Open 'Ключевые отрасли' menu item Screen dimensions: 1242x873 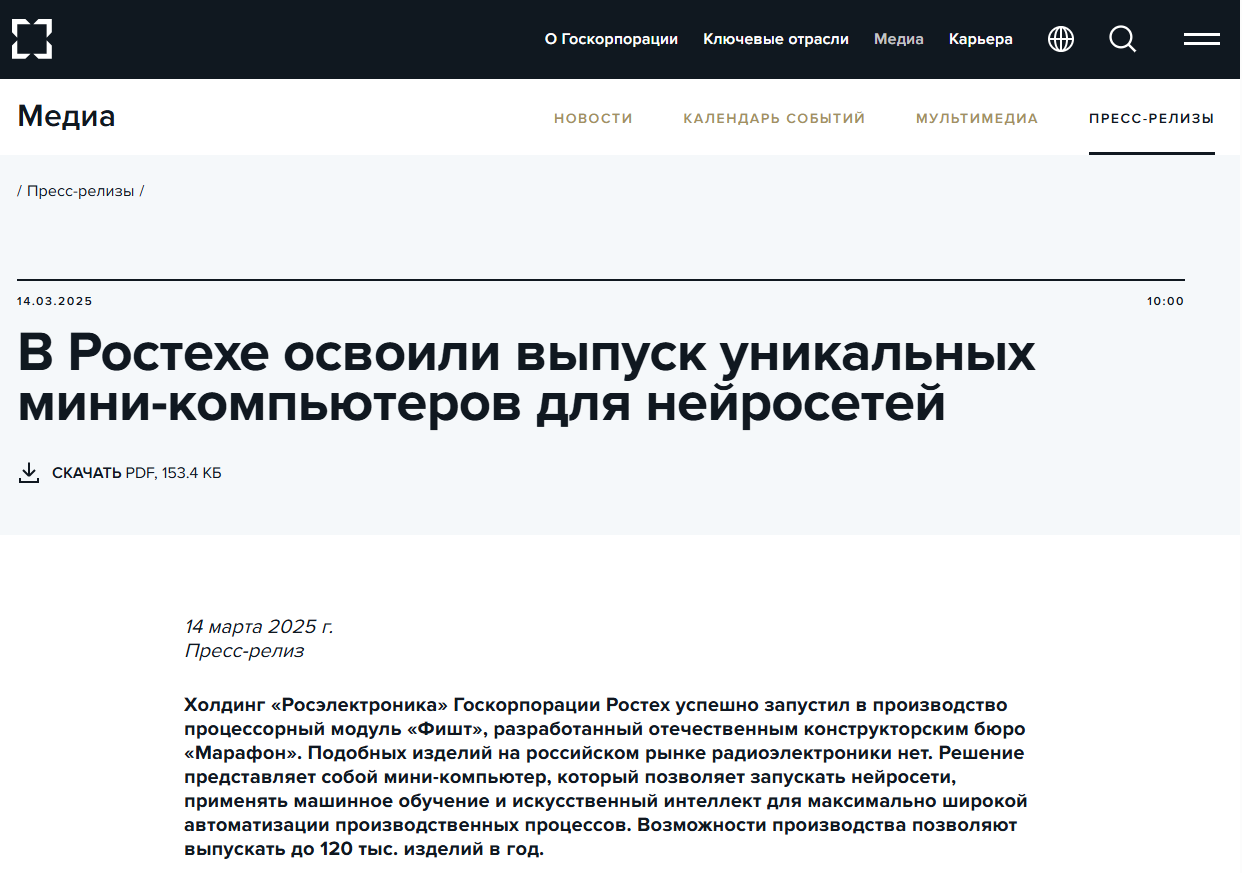(x=776, y=39)
